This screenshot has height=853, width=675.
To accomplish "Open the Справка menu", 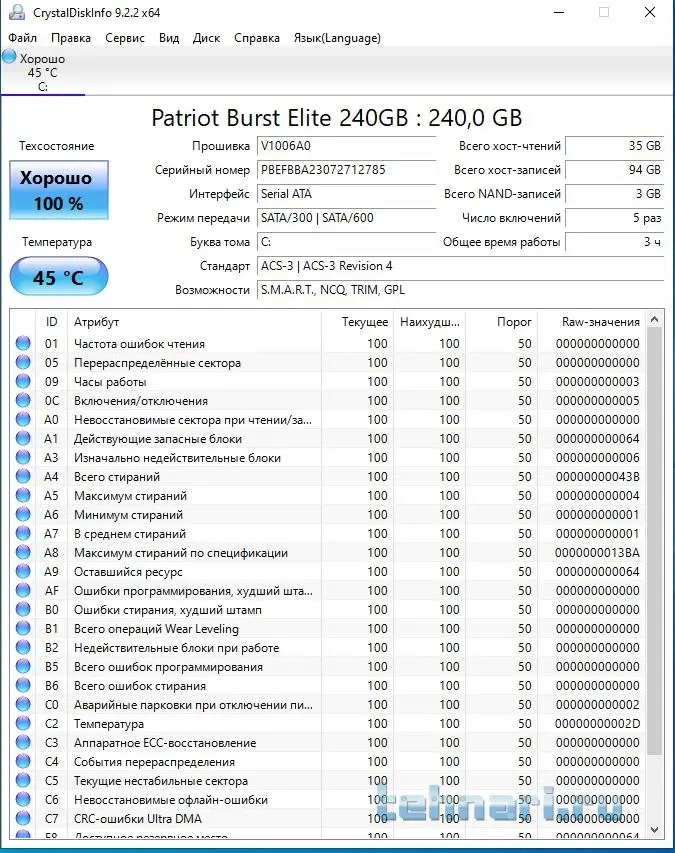I will (x=257, y=38).
